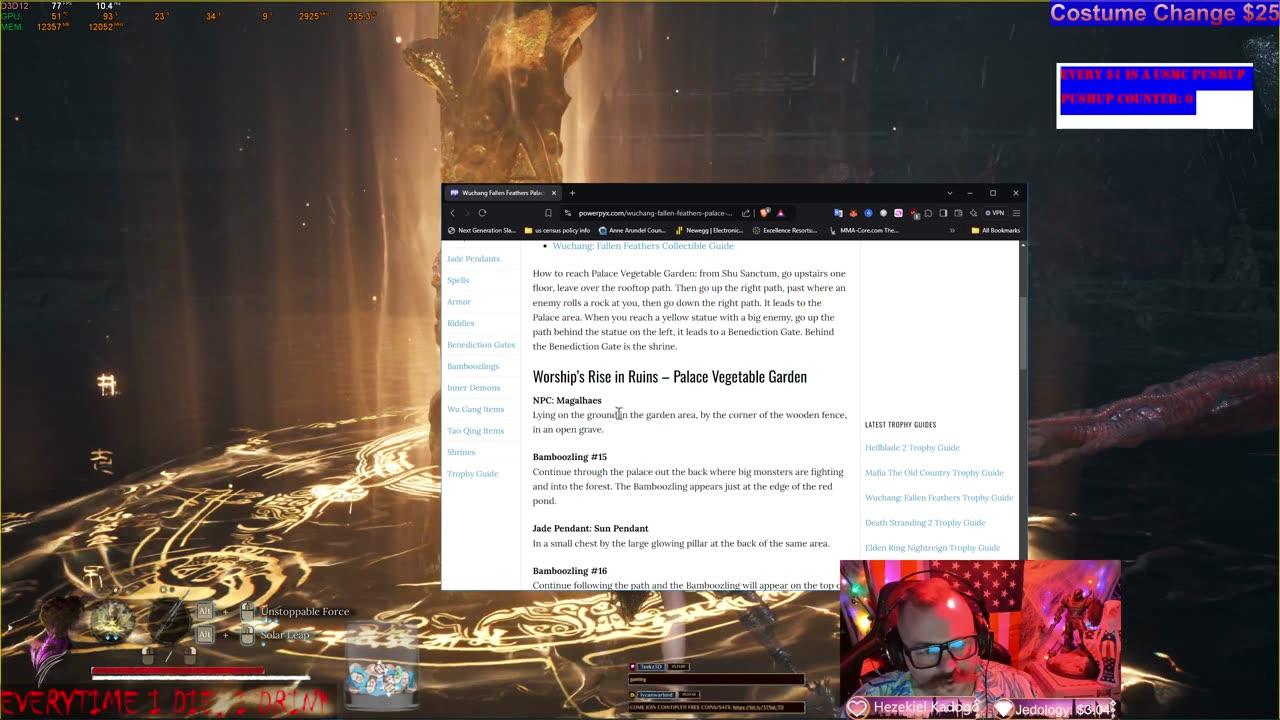Open the Brave Shields lion icon
Image resolution: width=1280 pixels, height=720 pixels.
[x=765, y=212]
